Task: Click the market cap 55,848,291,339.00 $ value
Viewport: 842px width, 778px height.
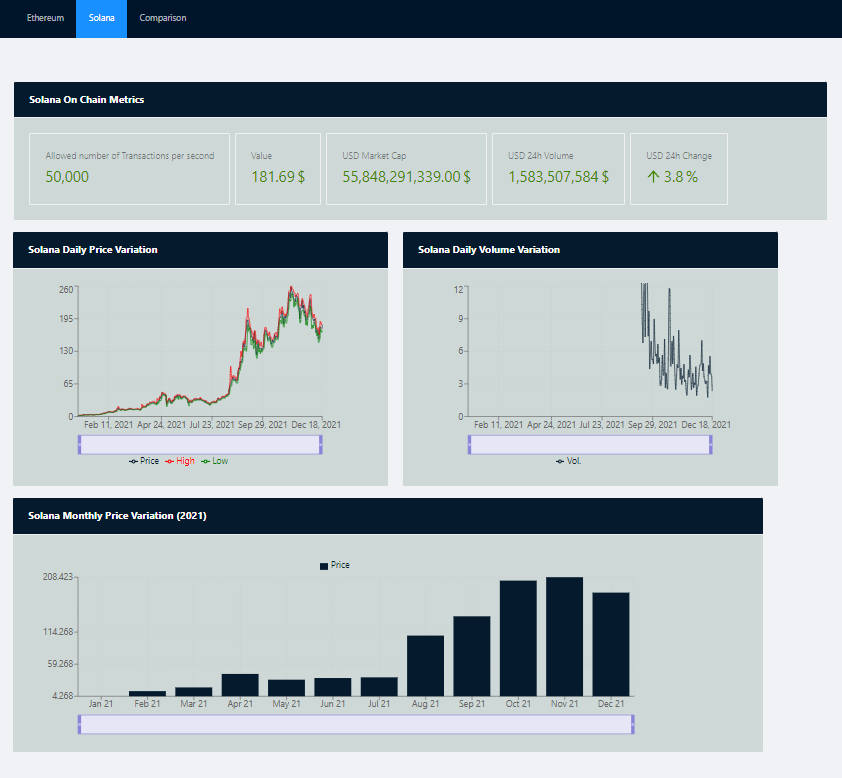Action: 407,177
